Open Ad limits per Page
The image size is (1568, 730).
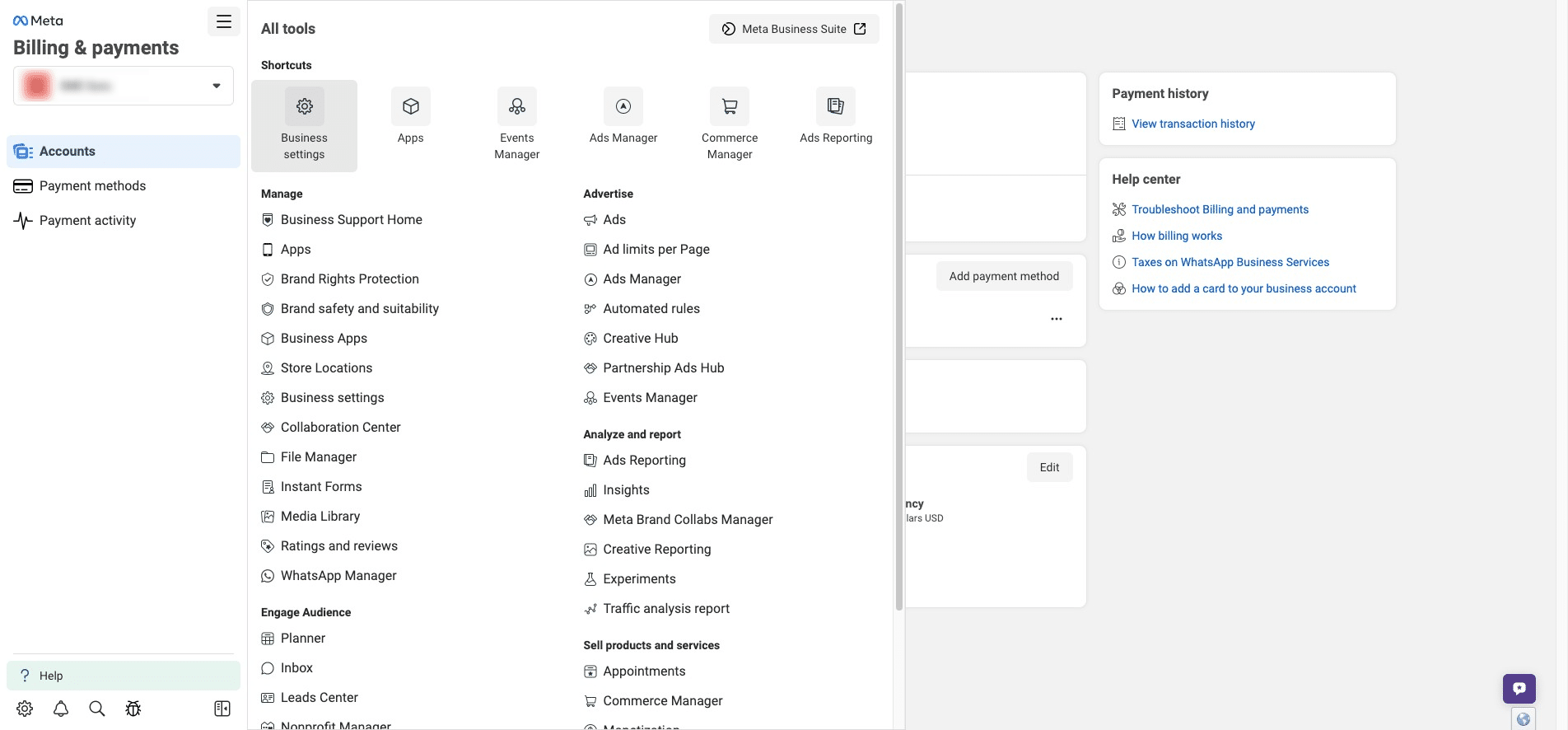(x=646, y=250)
